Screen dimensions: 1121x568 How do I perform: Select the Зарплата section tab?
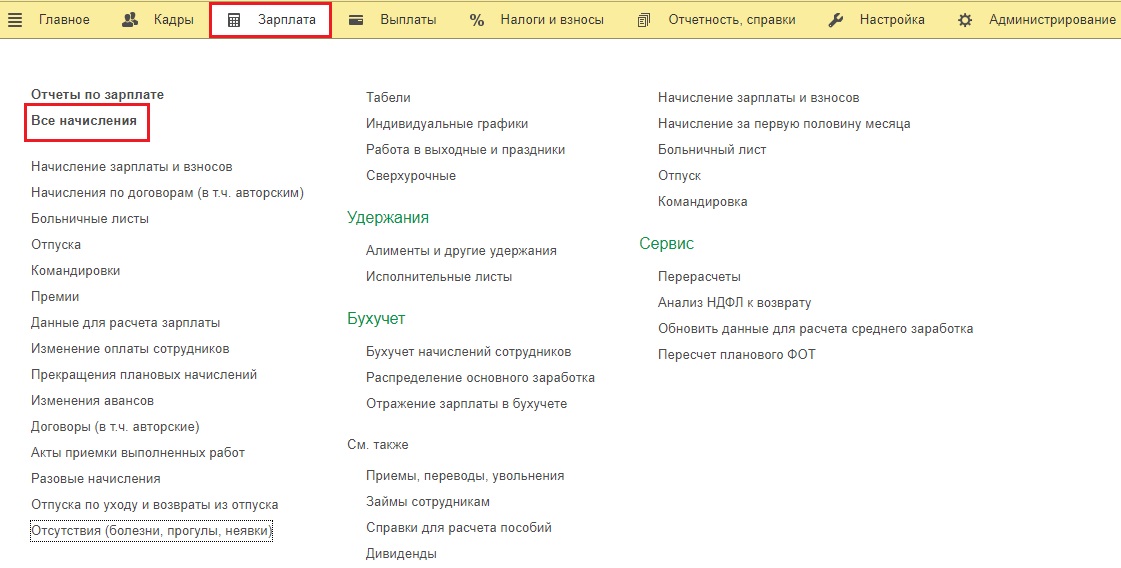pyautogui.click(x=271, y=20)
